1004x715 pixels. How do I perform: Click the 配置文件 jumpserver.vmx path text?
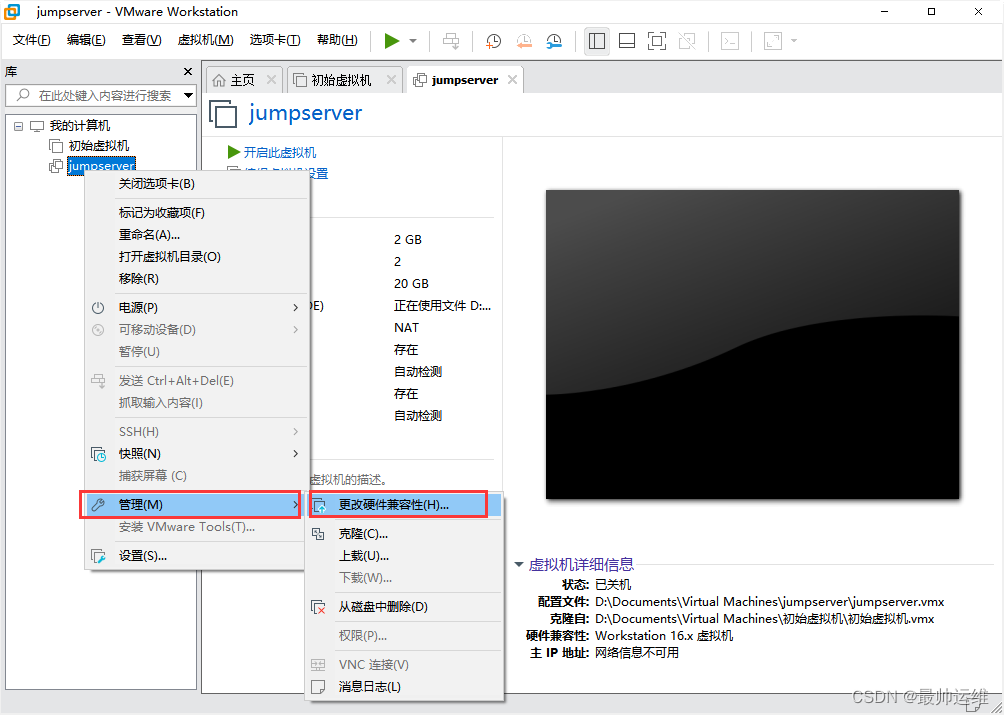tap(770, 602)
